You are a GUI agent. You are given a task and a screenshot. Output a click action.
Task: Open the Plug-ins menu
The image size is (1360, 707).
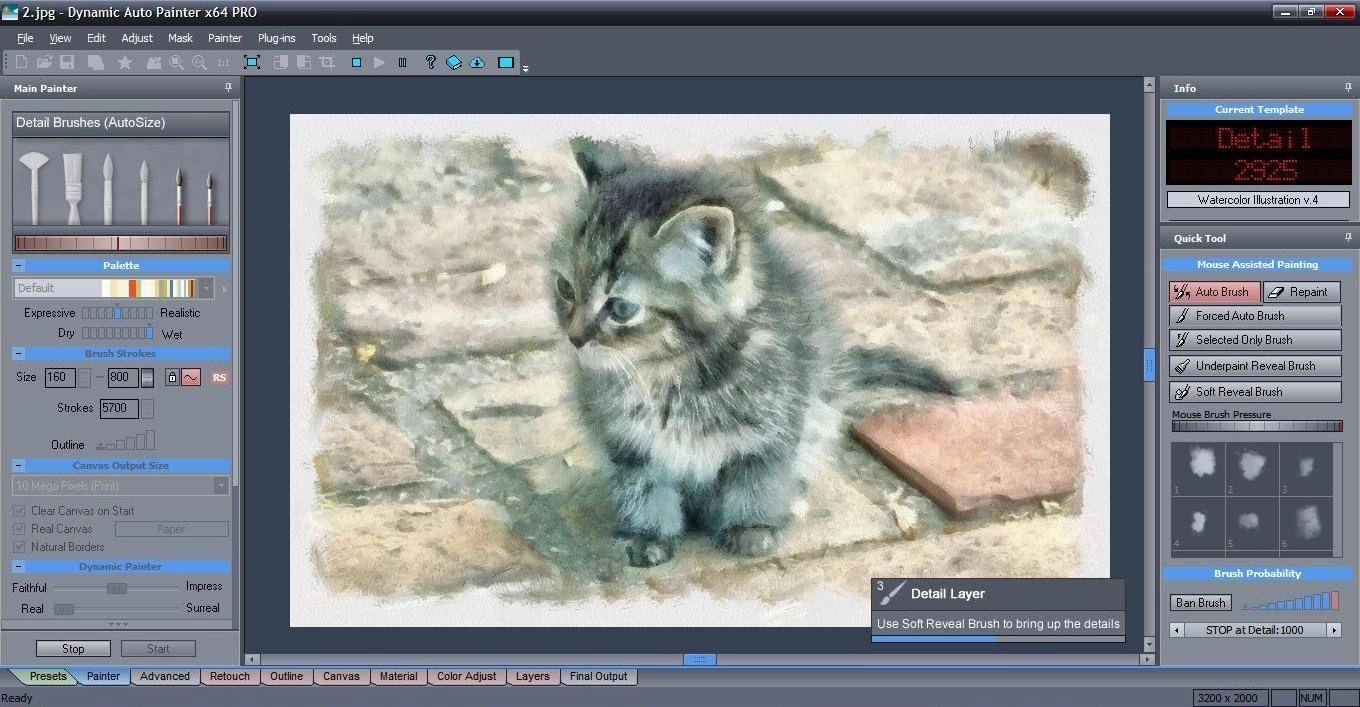[x=277, y=38]
